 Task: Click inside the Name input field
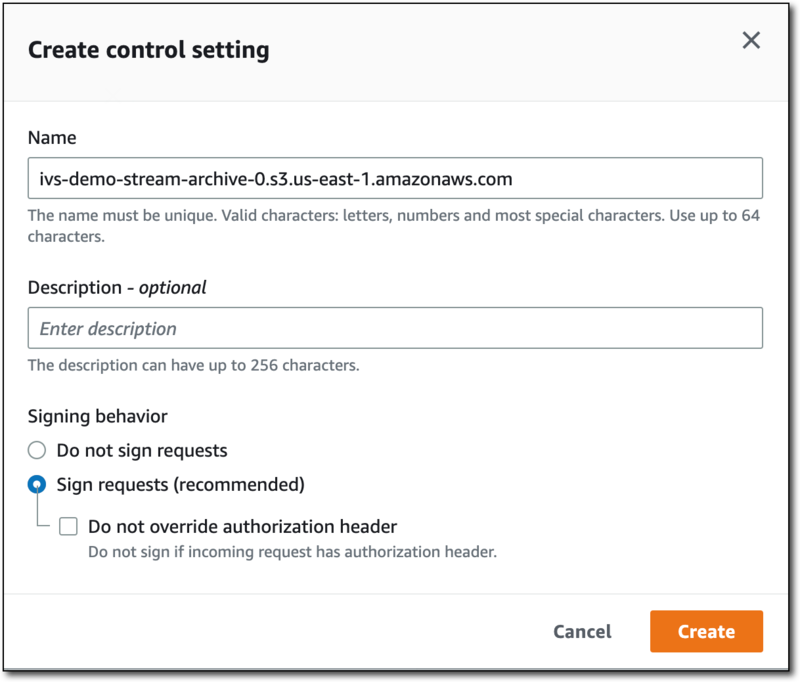396,177
